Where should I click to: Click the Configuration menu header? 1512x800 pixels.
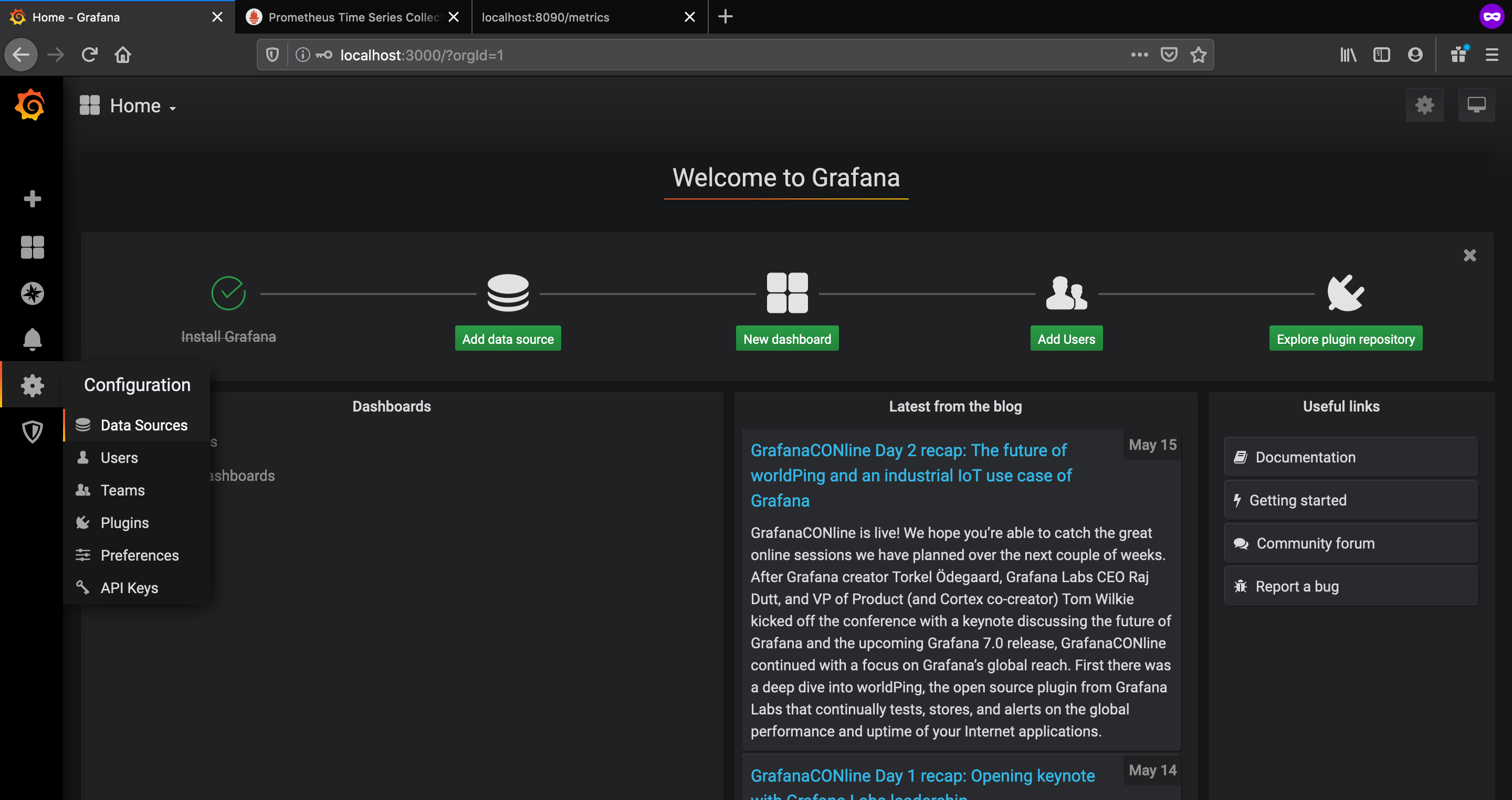[x=138, y=384]
